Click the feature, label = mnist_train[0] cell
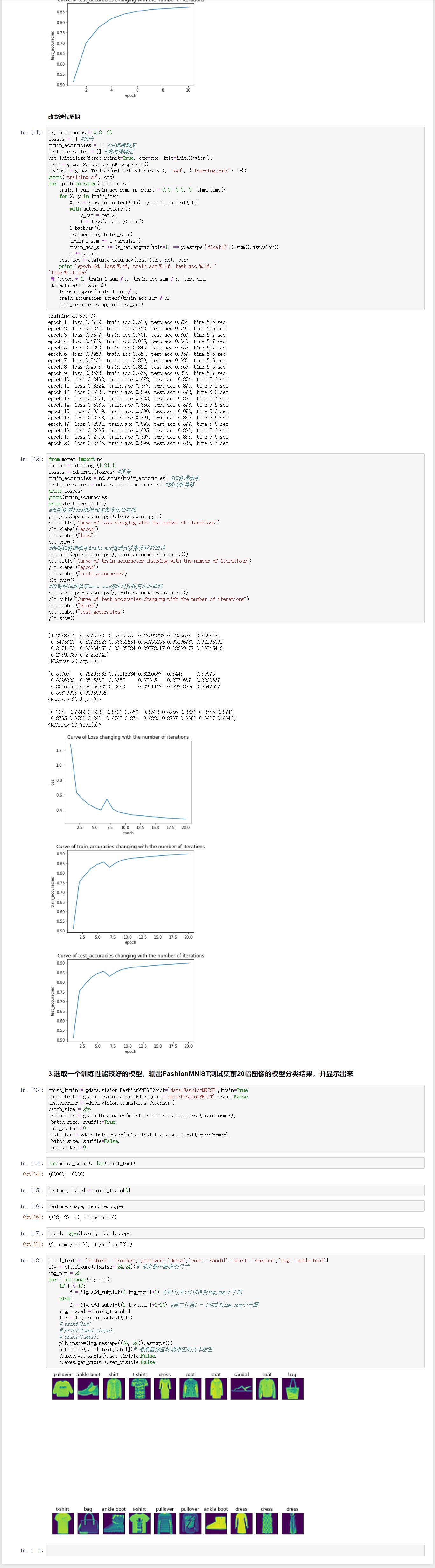Image resolution: width=435 pixels, height=1568 pixels. (235, 1190)
